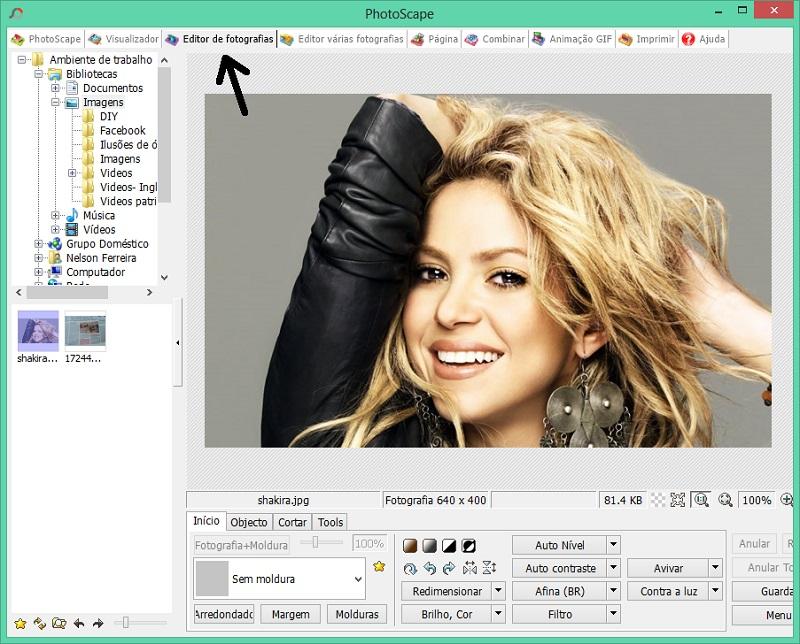Switch to the Objecto tab
The width and height of the screenshot is (800, 644).
249,522
